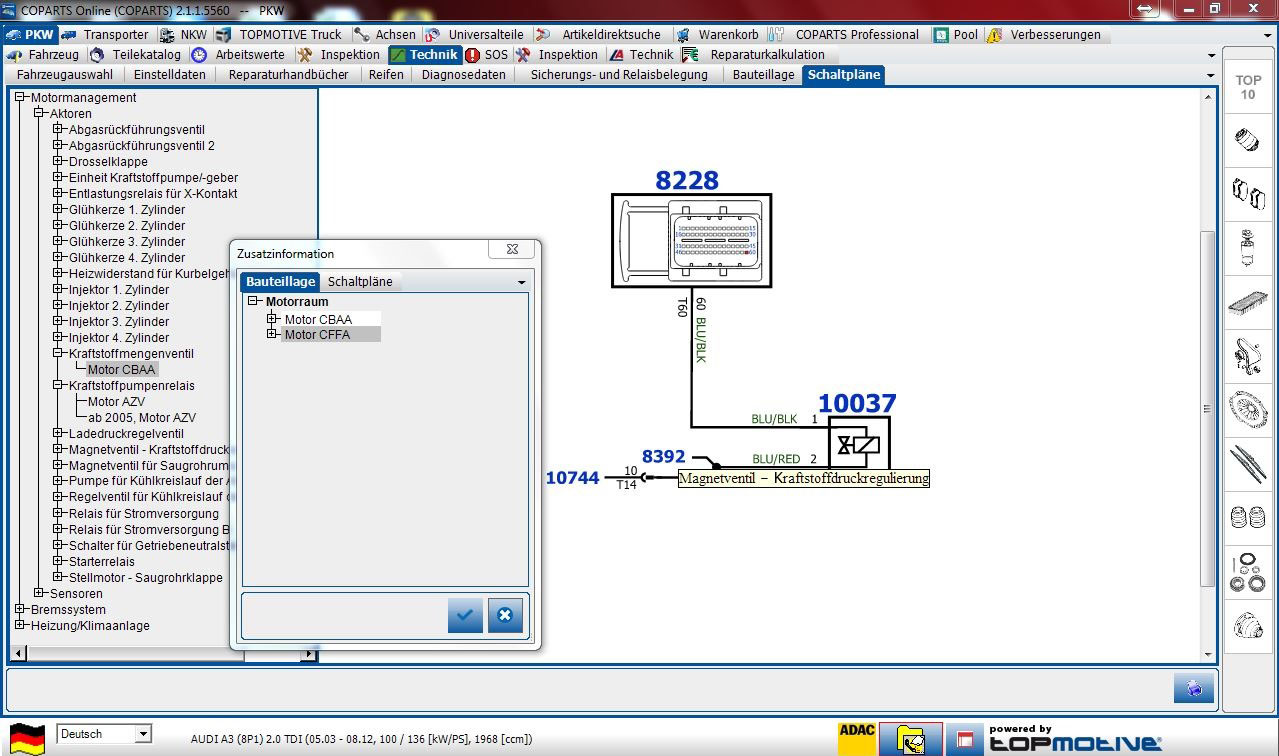Screen dimensions: 1279x756
Task: Open the Transporter category
Action: (x=105, y=34)
